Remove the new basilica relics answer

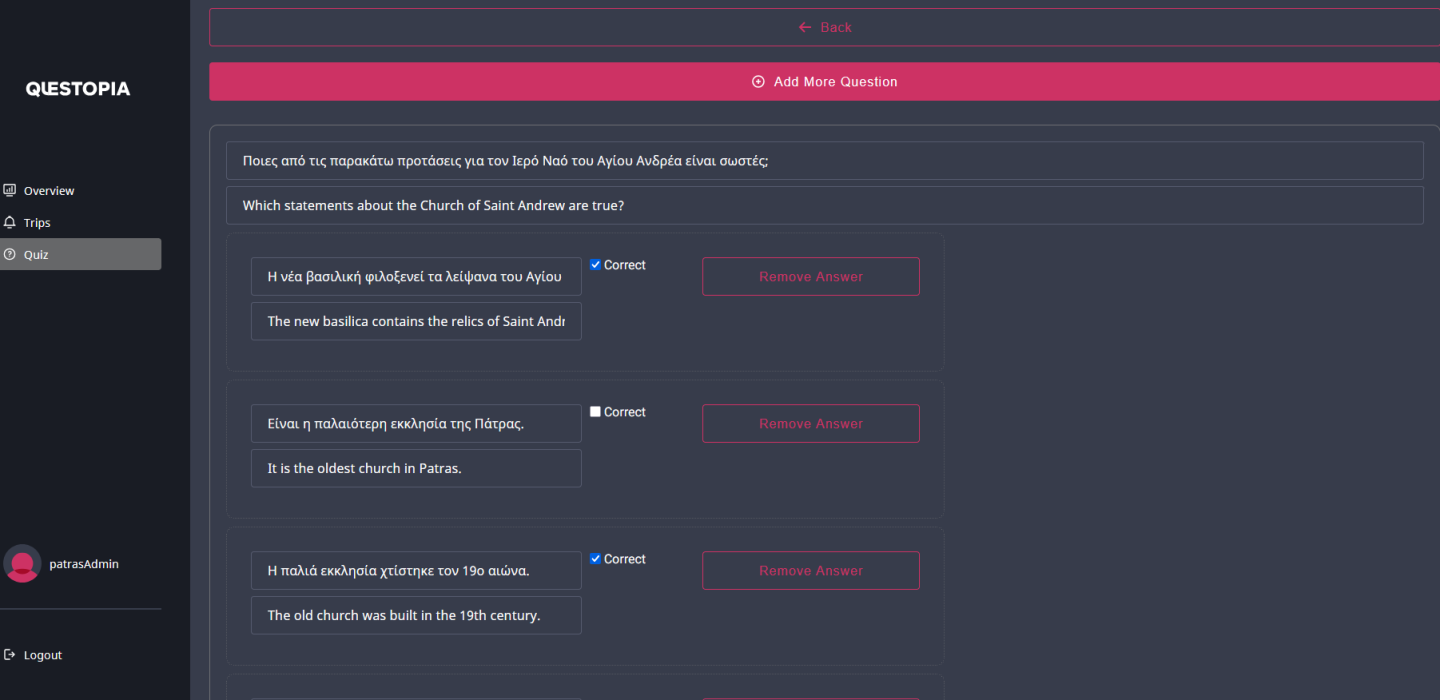point(810,277)
